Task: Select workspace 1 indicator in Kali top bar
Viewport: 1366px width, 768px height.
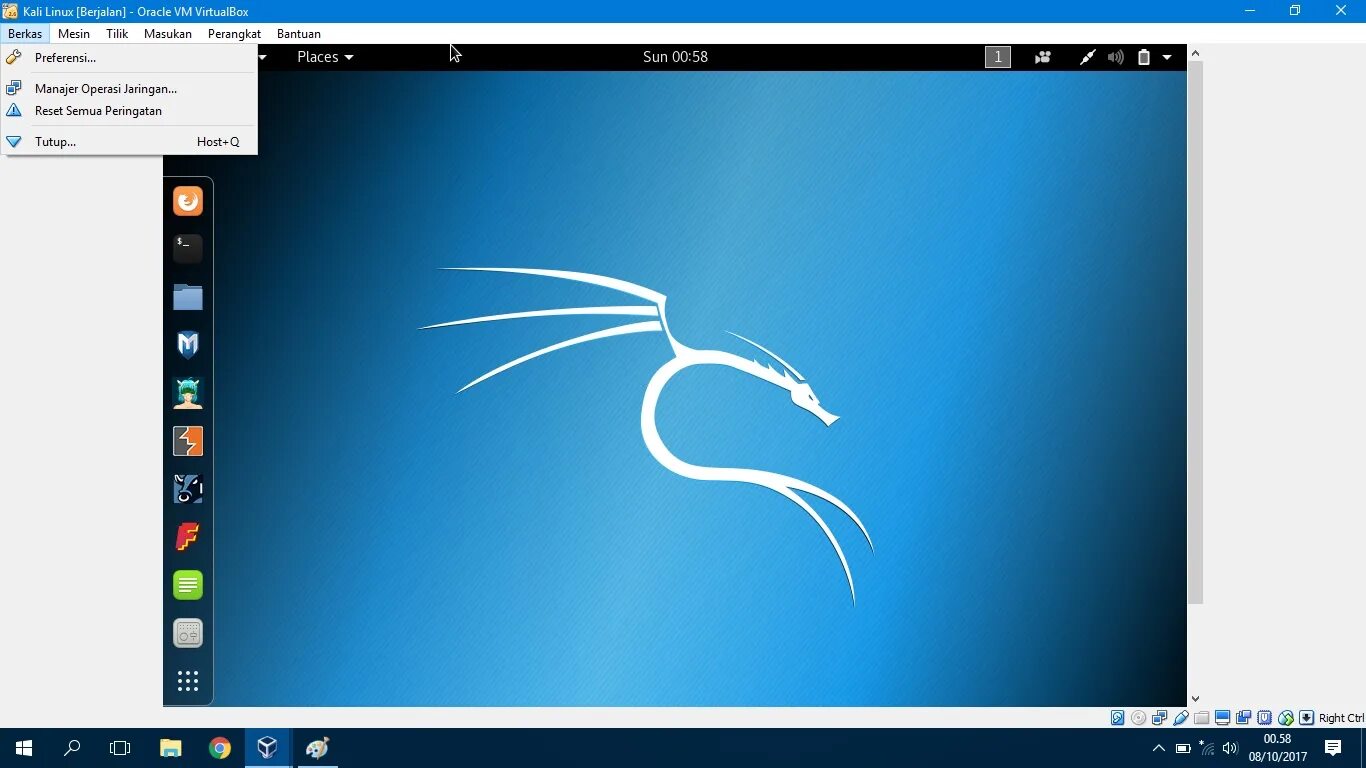Action: pyautogui.click(x=998, y=57)
